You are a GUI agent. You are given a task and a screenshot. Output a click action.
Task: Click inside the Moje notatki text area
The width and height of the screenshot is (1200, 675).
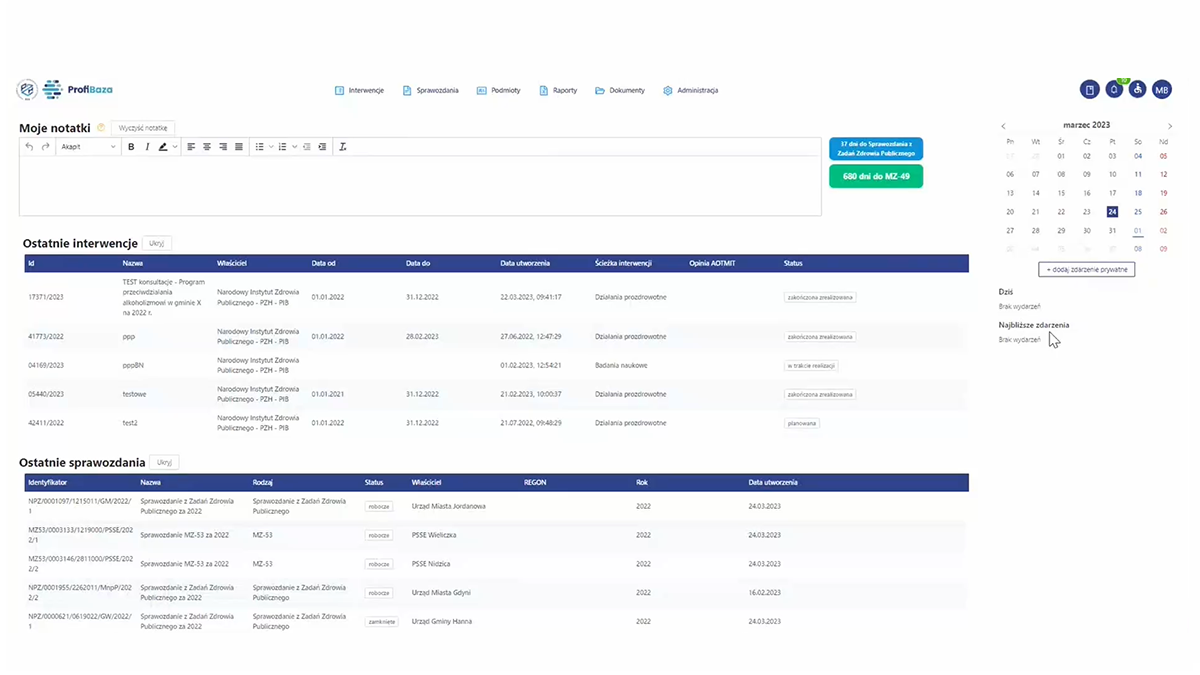click(420, 185)
